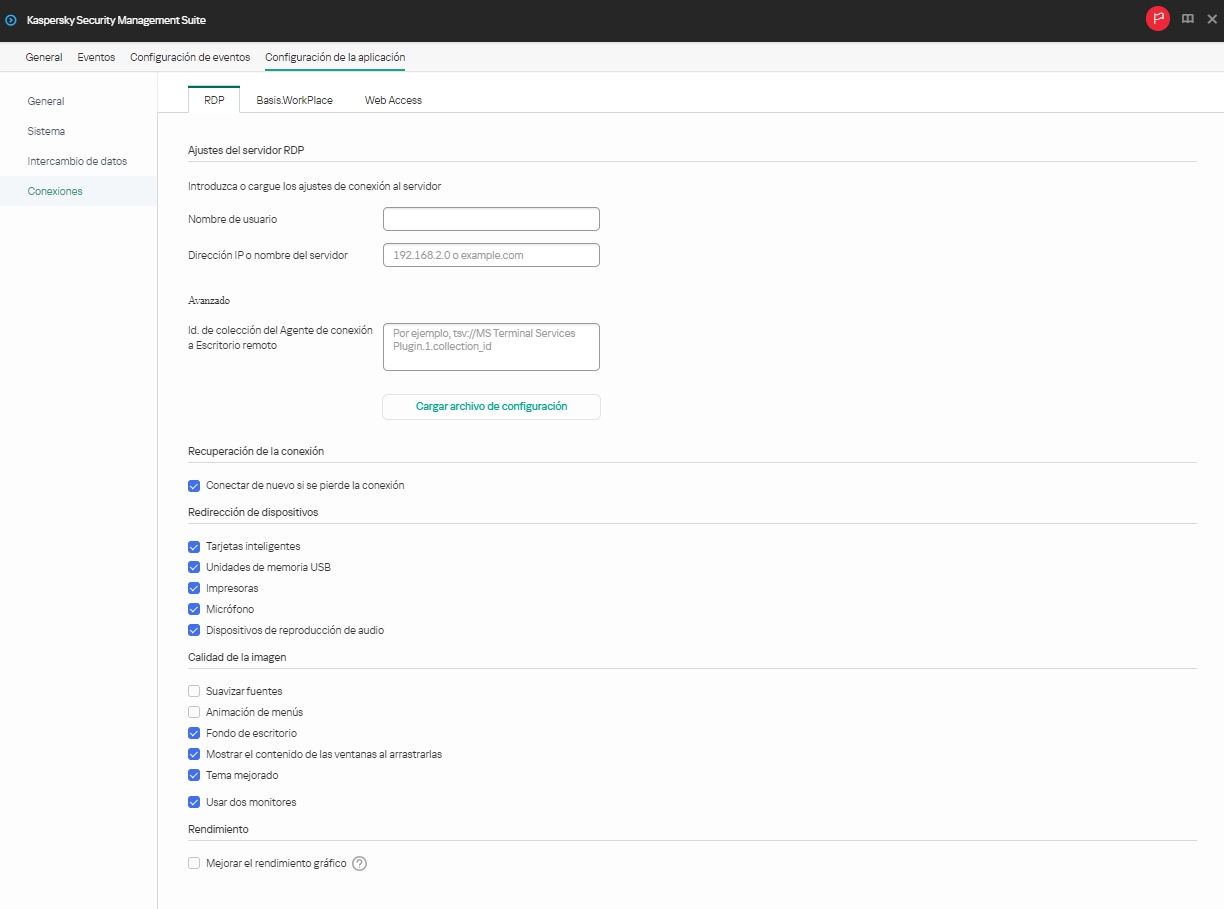Toggle Conectar de nuevo si se pierde la conexión
The width and height of the screenshot is (1224, 909).
click(x=193, y=485)
